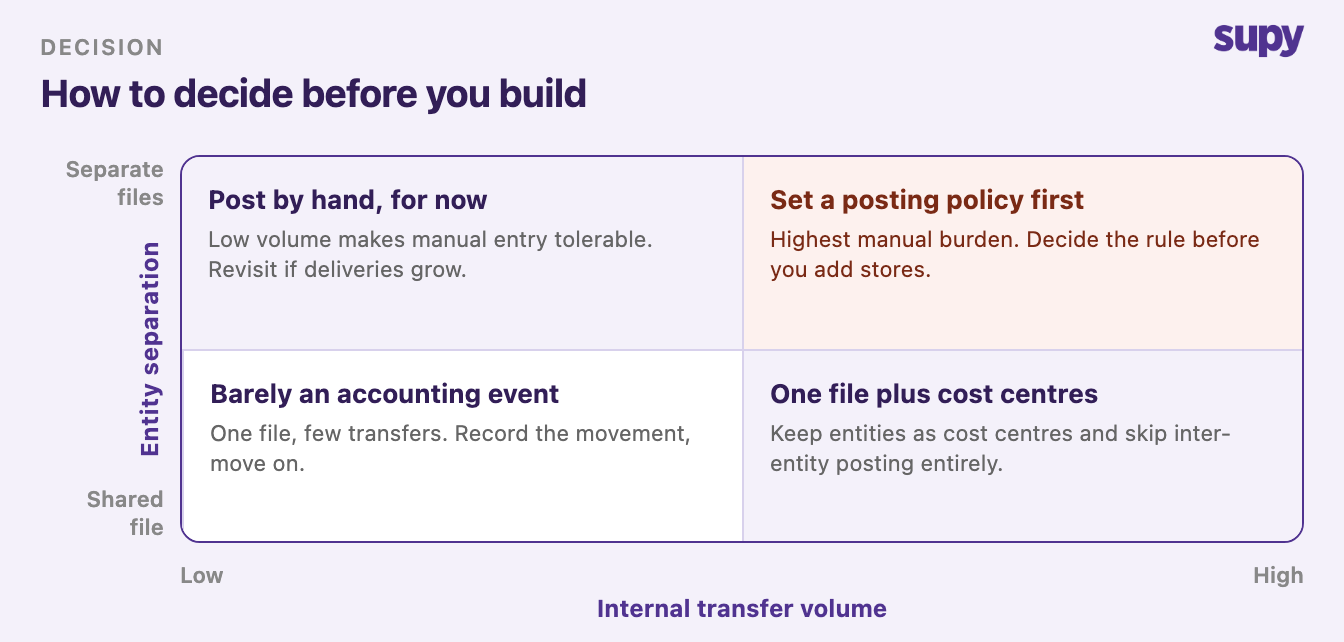Click the 'High' axis marker
This screenshot has height=642, width=1344.
tap(1279, 575)
